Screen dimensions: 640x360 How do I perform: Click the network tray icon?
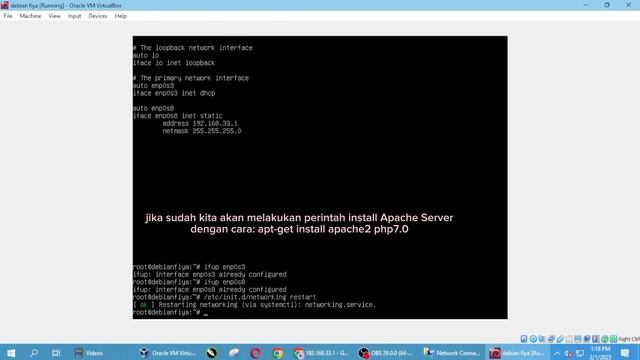(580, 353)
